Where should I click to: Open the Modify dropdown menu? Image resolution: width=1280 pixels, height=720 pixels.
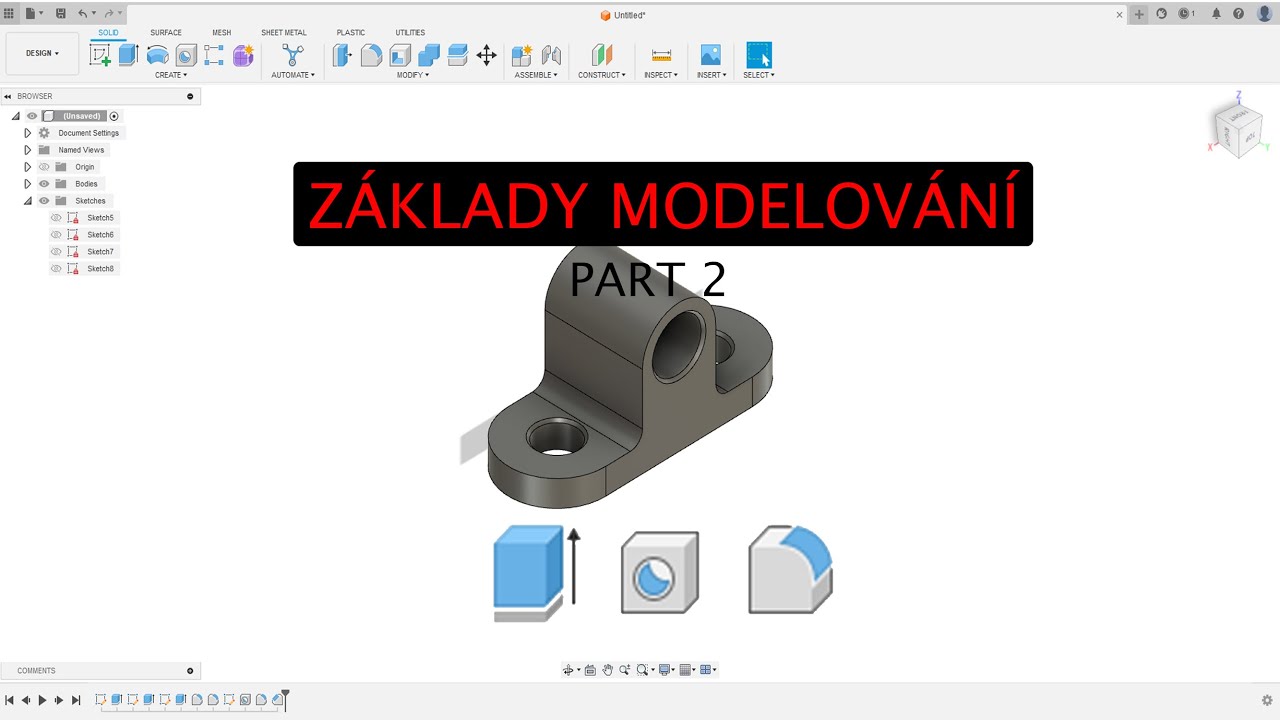(413, 75)
